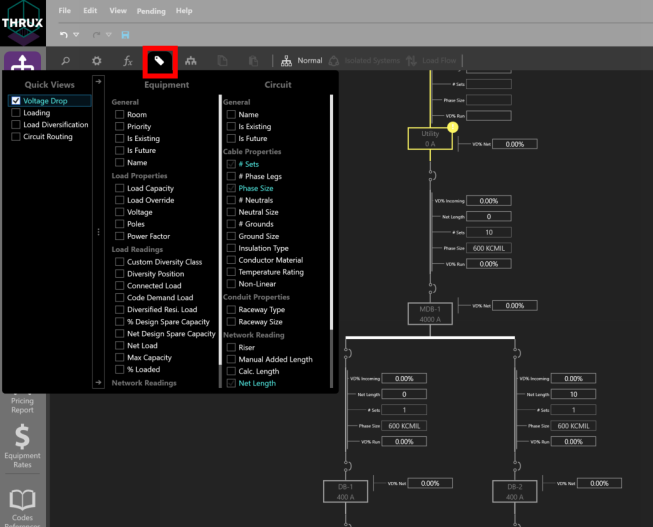Open Equipment Rates dollar icon
The height and width of the screenshot is (527, 653).
(22, 438)
